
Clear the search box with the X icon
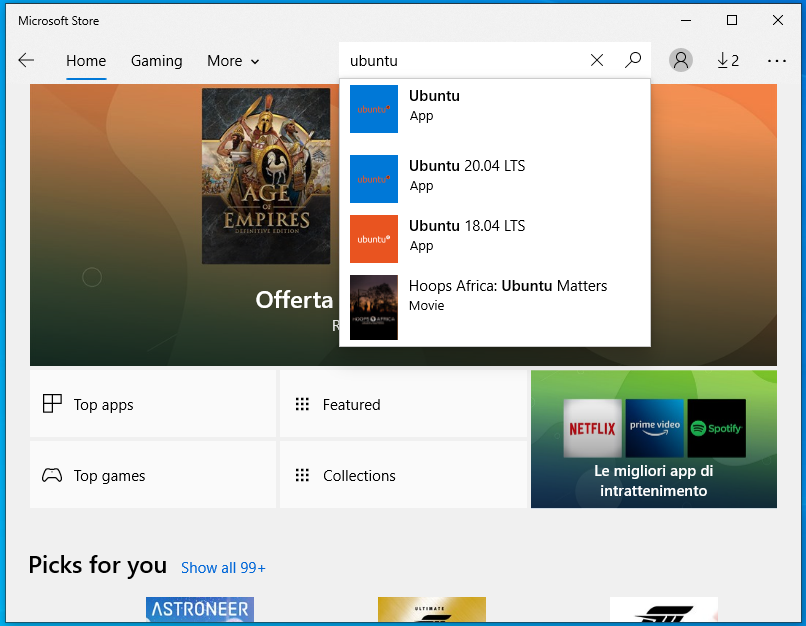click(597, 60)
